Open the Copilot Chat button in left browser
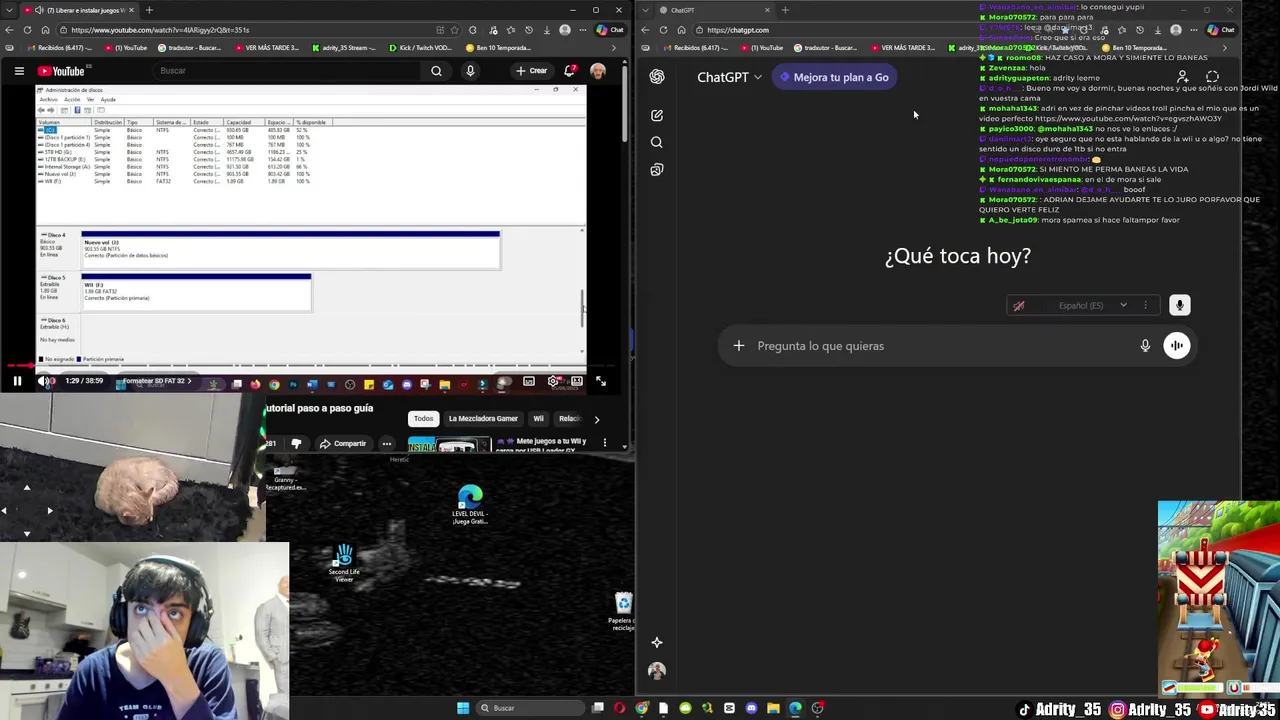Image resolution: width=1280 pixels, height=720 pixels. [609, 30]
